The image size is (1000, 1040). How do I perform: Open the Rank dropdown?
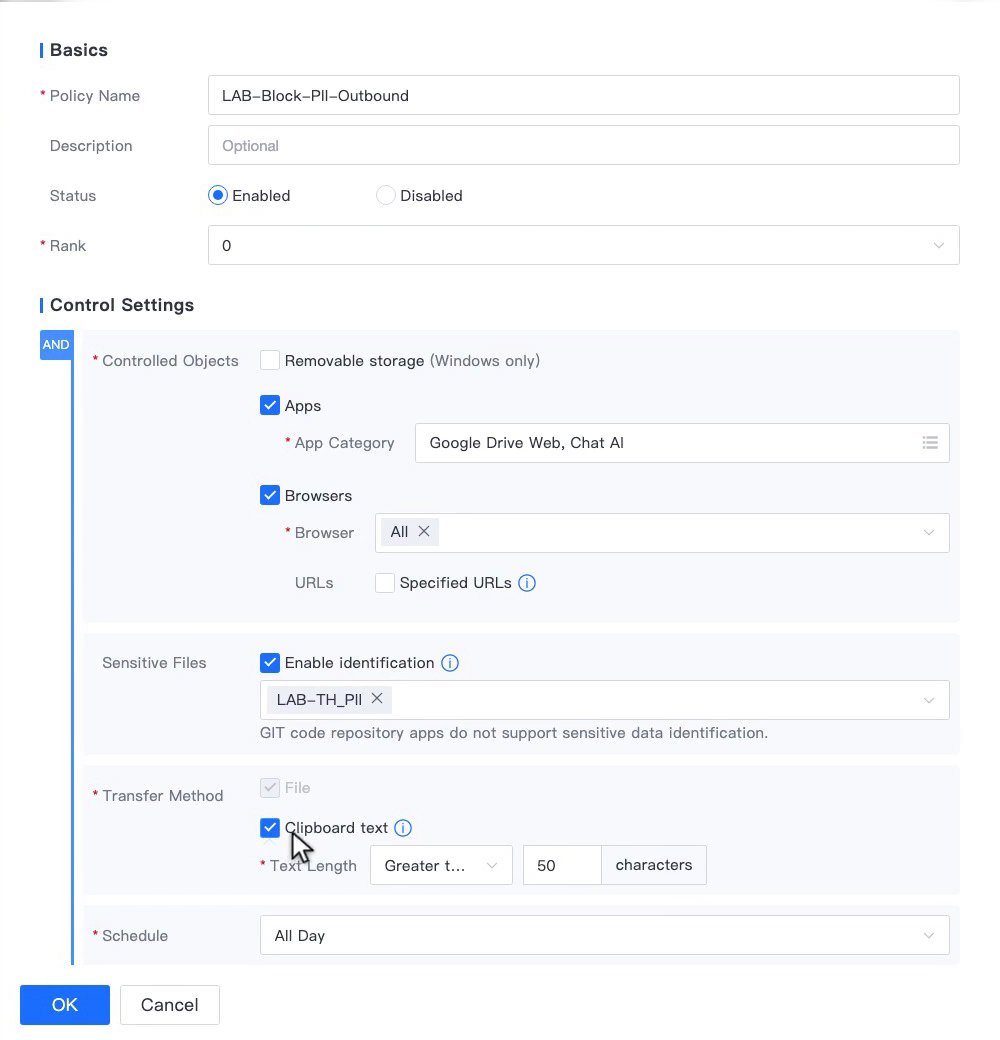[584, 245]
